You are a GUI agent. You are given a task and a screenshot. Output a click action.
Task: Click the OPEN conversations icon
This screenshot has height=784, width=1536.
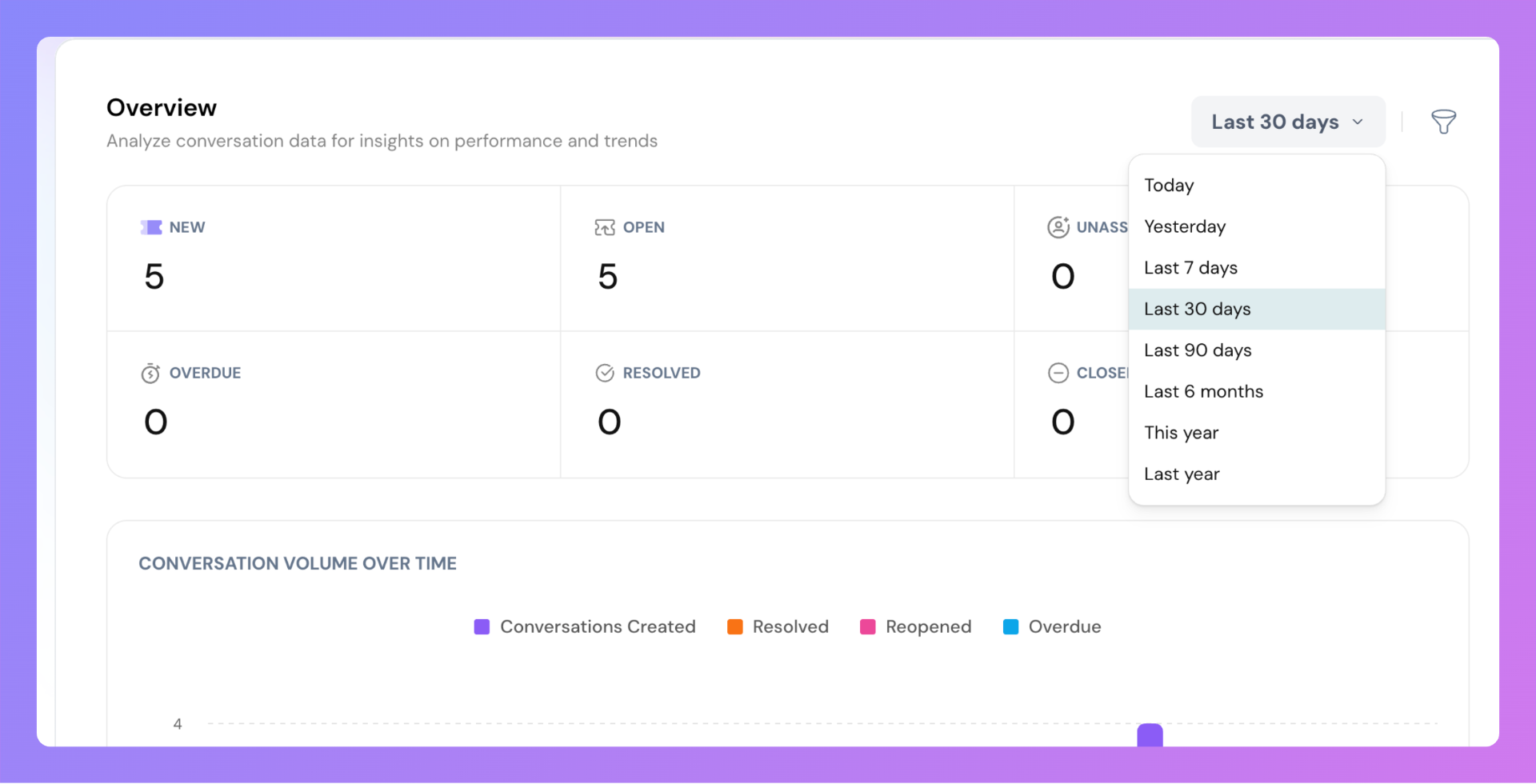click(x=605, y=227)
